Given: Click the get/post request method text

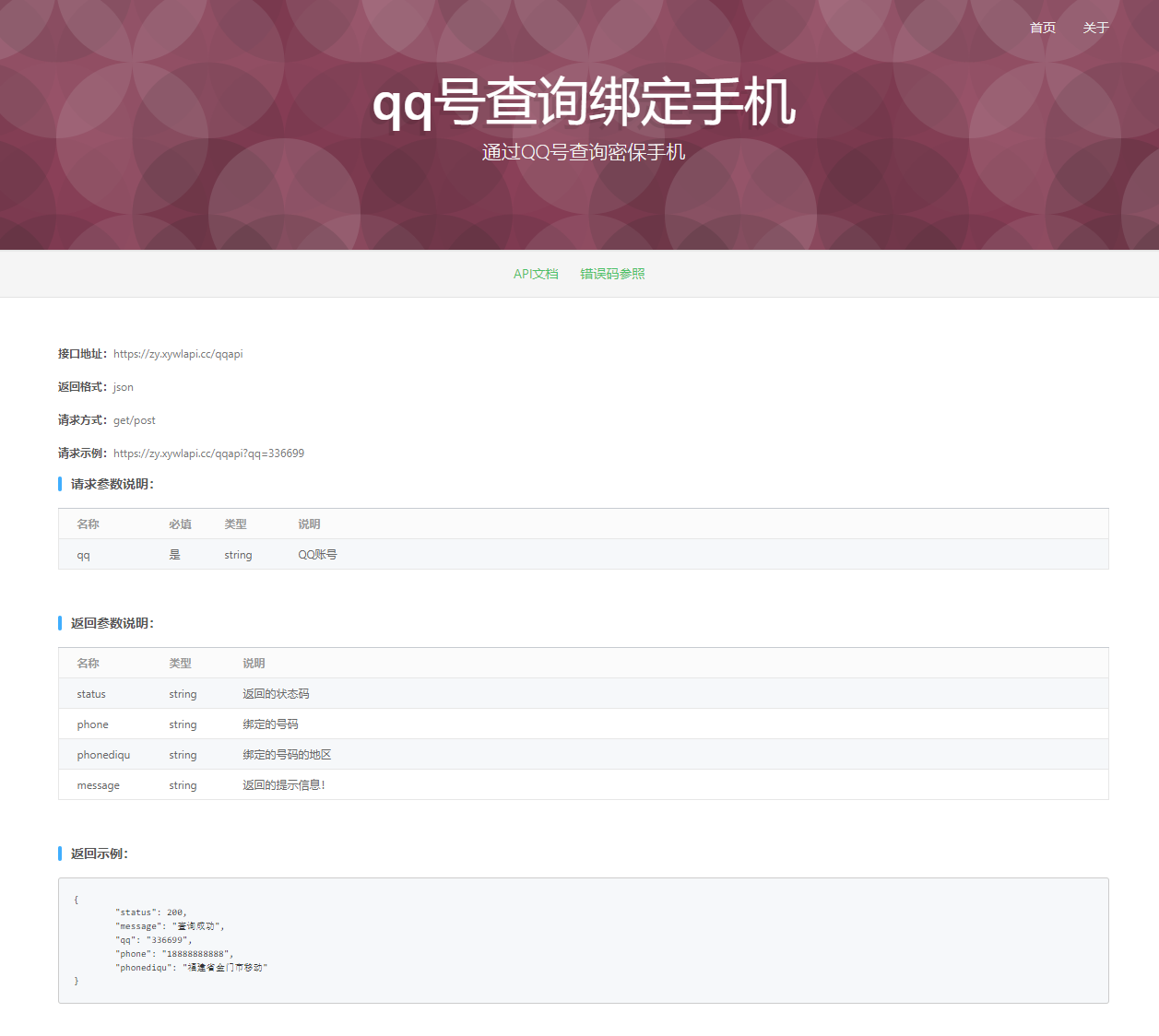Looking at the screenshot, I should click(x=134, y=419).
